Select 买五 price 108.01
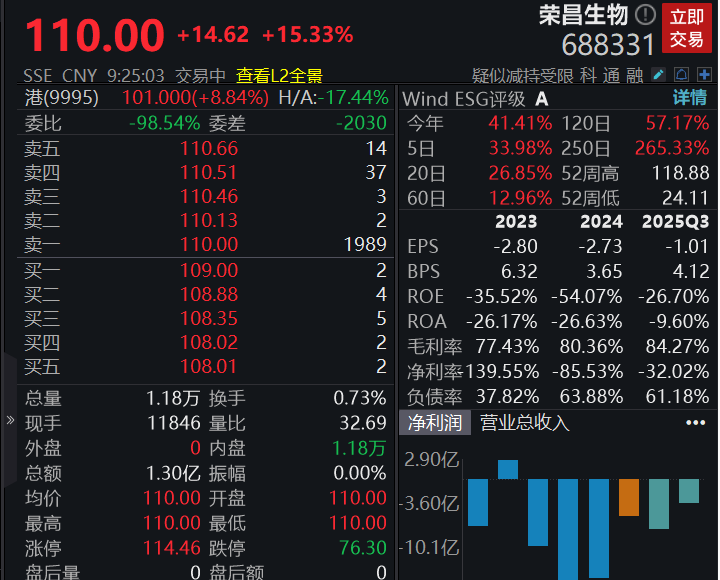This screenshot has height=580, width=720. coord(208,366)
